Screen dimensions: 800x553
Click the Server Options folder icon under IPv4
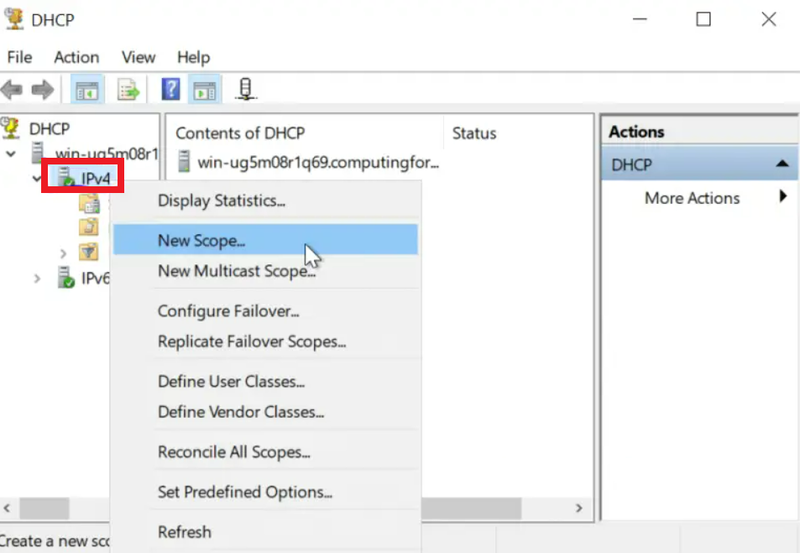pyautogui.click(x=89, y=203)
